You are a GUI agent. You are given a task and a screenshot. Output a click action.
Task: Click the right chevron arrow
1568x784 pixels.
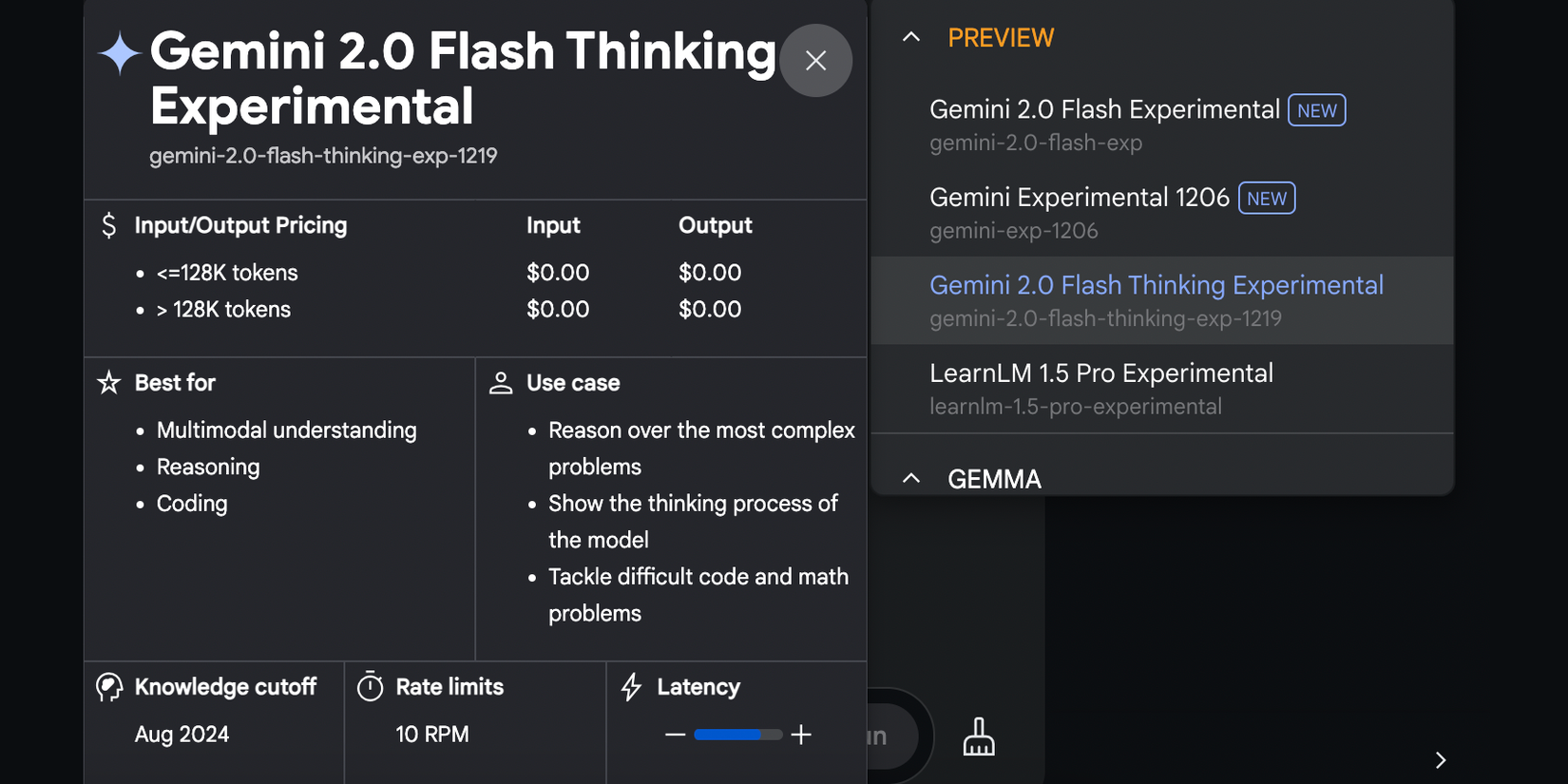[x=1441, y=760]
